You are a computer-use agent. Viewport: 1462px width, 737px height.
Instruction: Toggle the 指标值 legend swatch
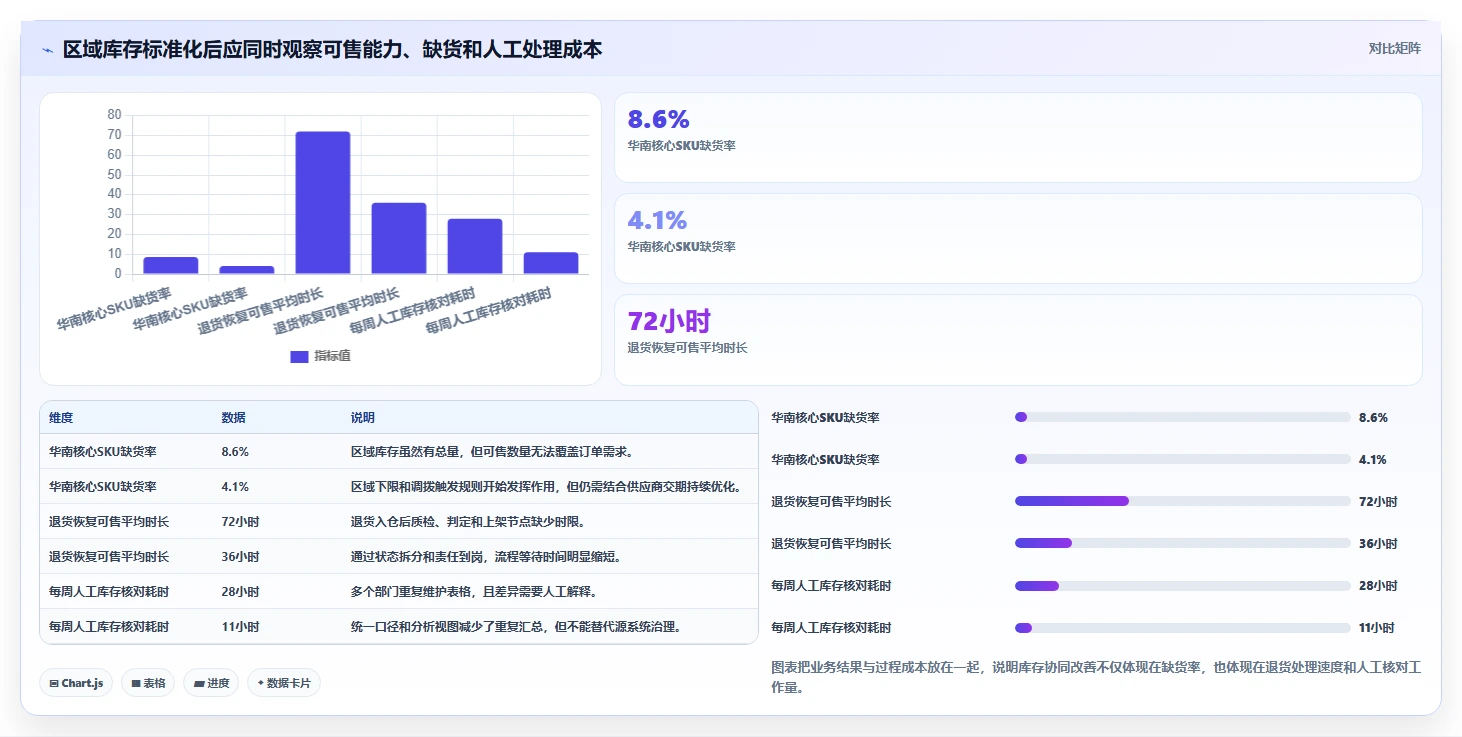pyautogui.click(x=299, y=356)
